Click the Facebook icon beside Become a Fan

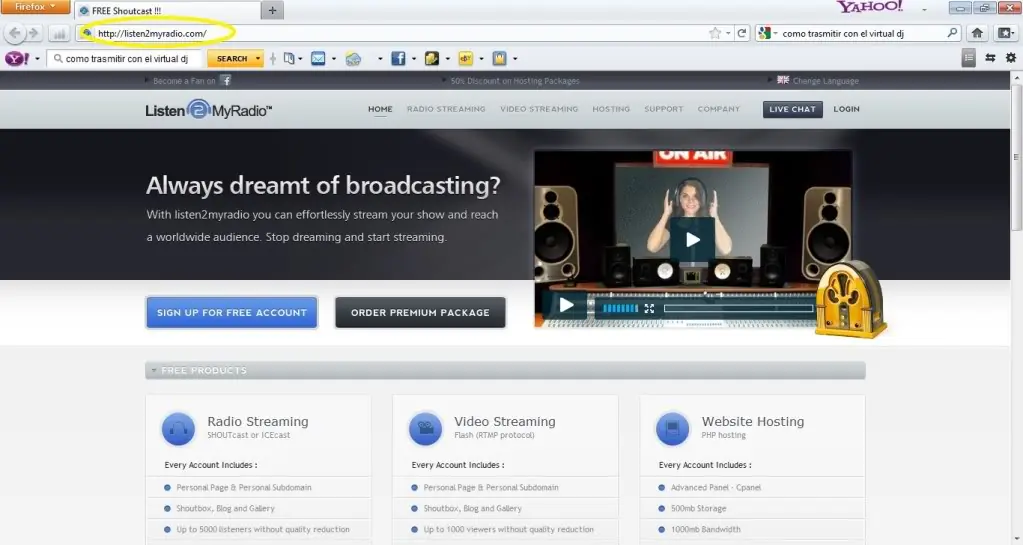(x=226, y=80)
